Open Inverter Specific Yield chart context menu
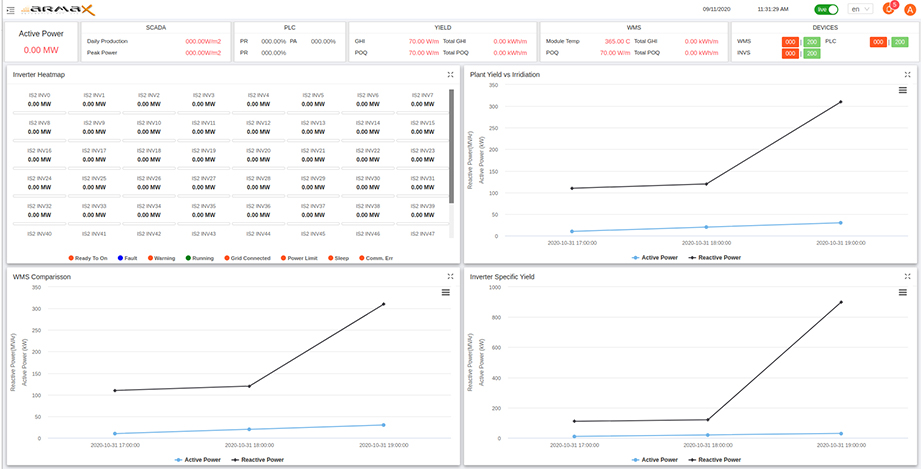This screenshot has height=469, width=924. [x=902, y=292]
